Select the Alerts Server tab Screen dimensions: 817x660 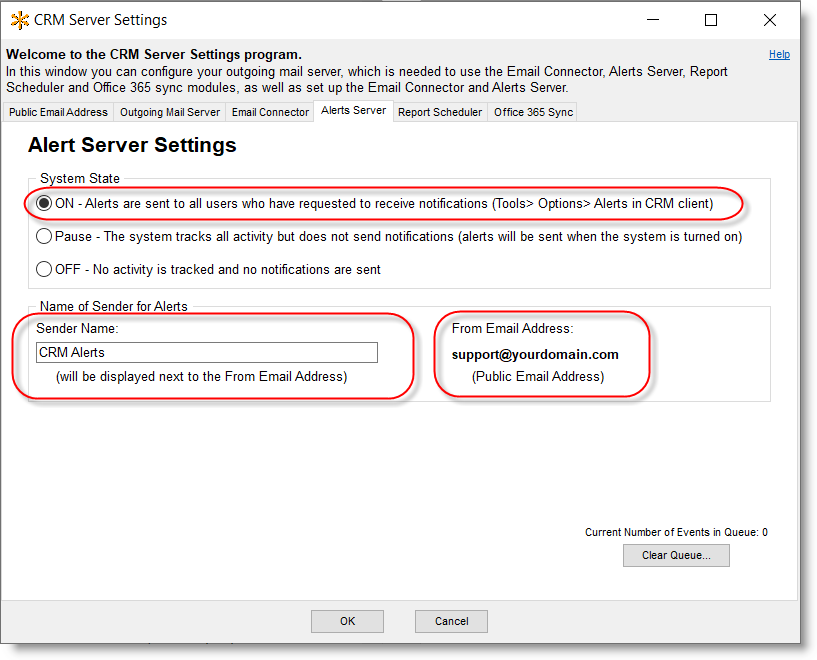pos(352,111)
